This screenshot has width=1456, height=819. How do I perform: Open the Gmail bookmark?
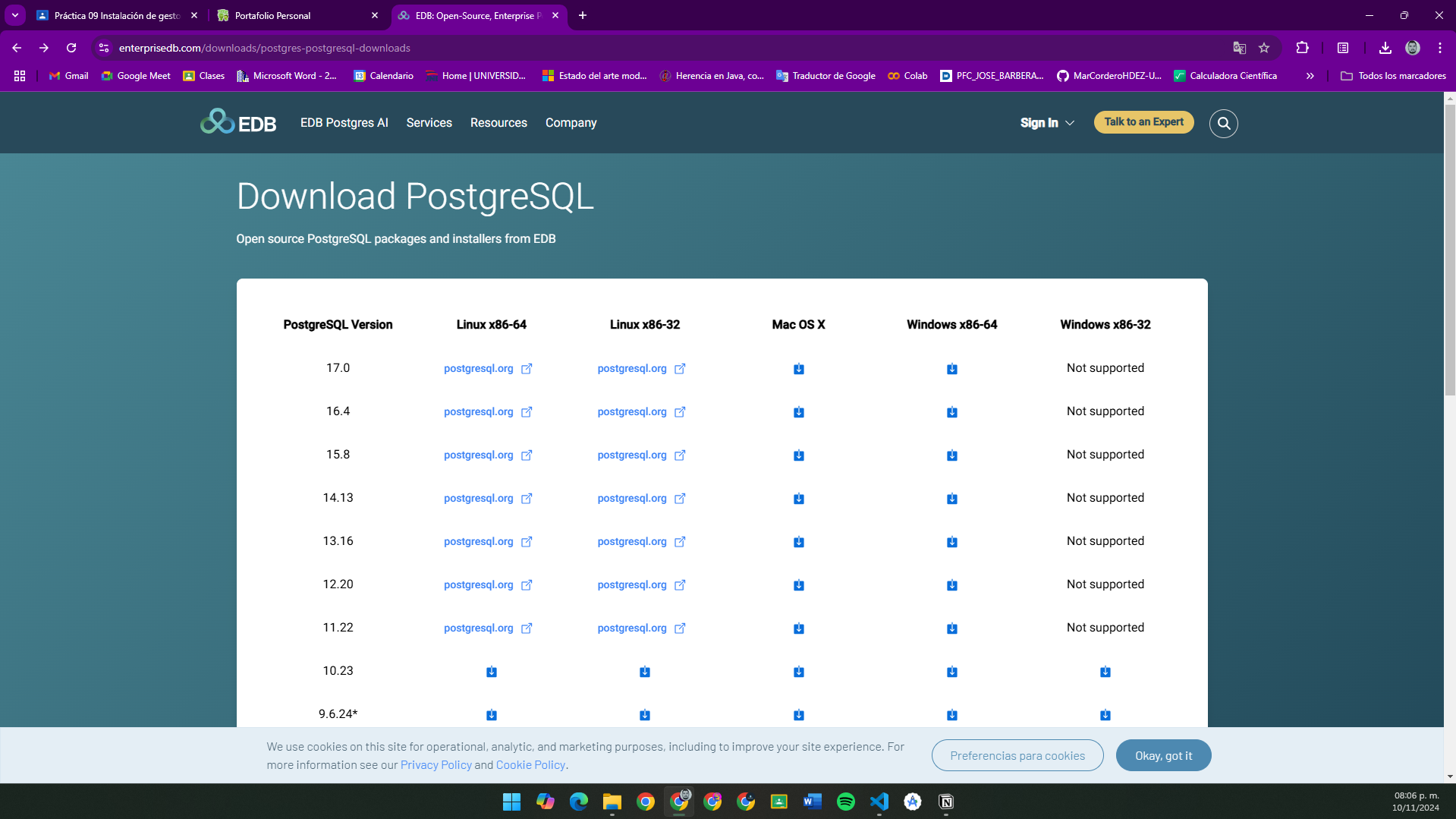coord(68,76)
